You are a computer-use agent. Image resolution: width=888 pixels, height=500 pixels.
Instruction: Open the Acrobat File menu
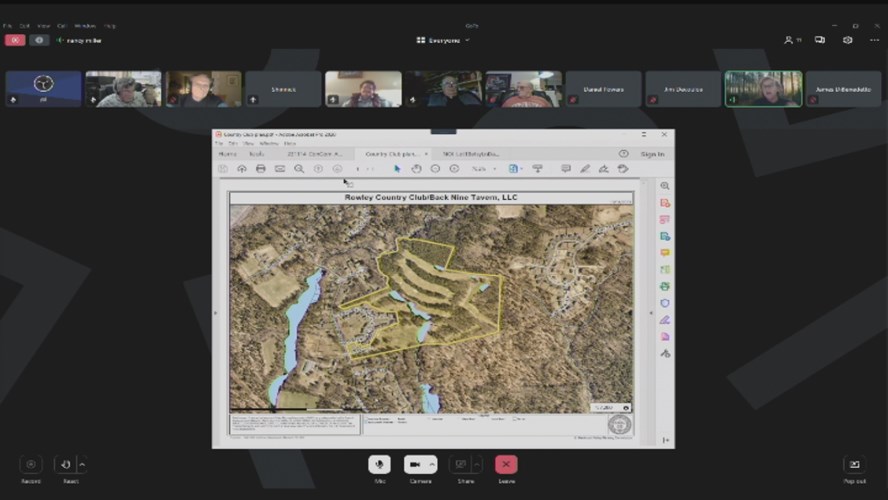(219, 144)
